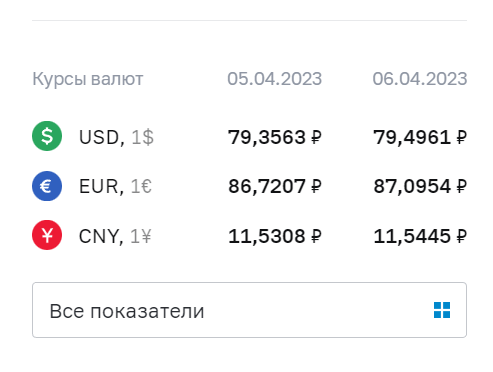Screen dimensions: 493x372
Task: Click CNY rate 11,5308 ₽
Action: (275, 236)
